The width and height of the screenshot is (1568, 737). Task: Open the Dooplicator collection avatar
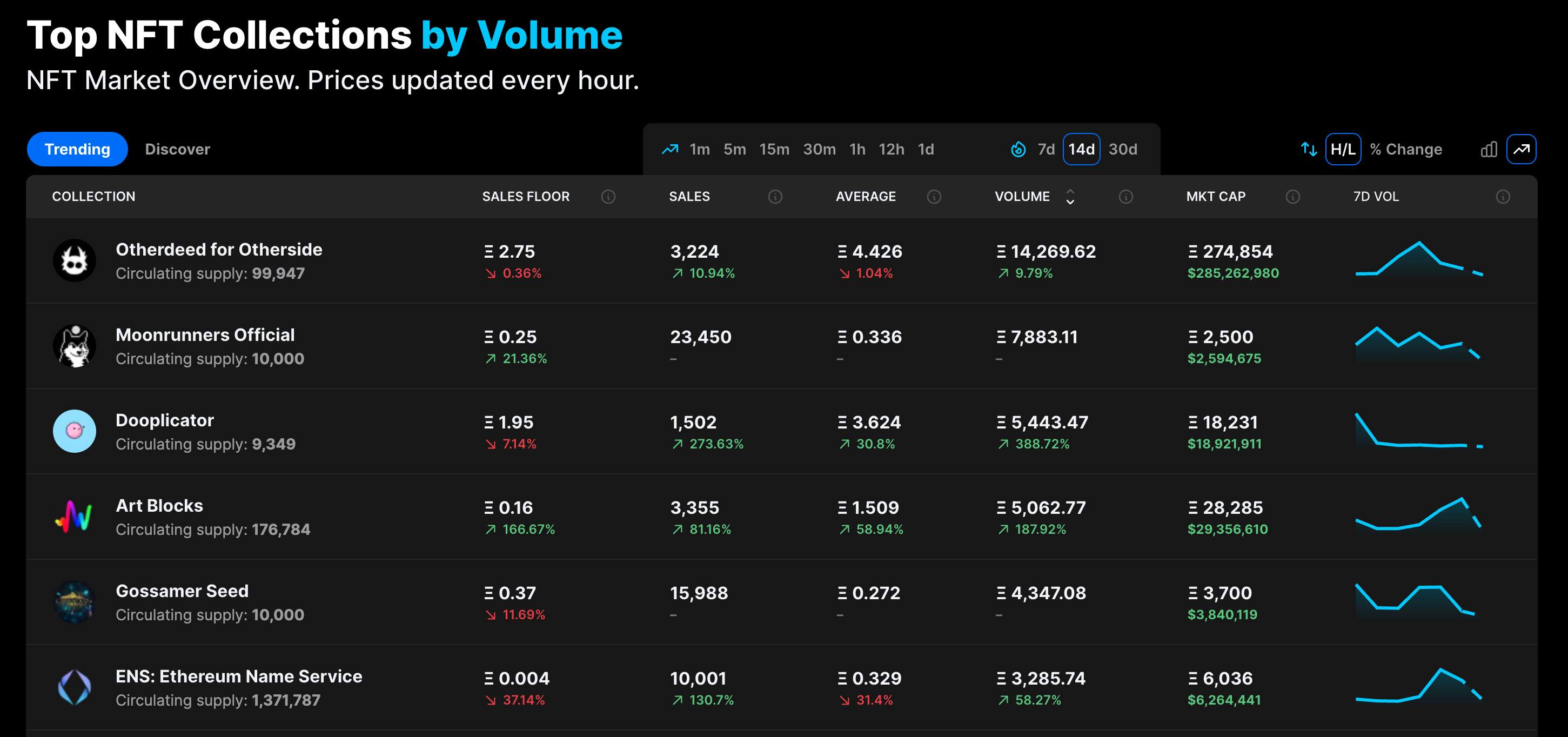(74, 431)
